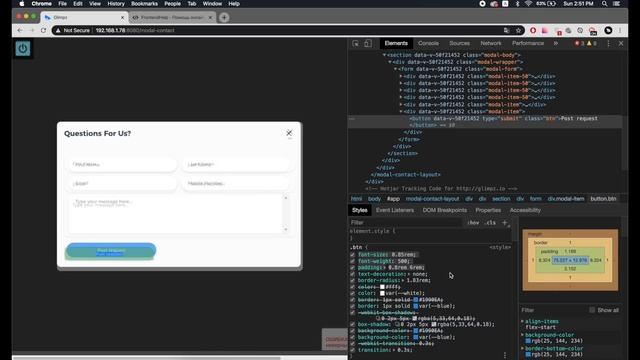
Task: Close the DevTools panel
Action: [621, 43]
